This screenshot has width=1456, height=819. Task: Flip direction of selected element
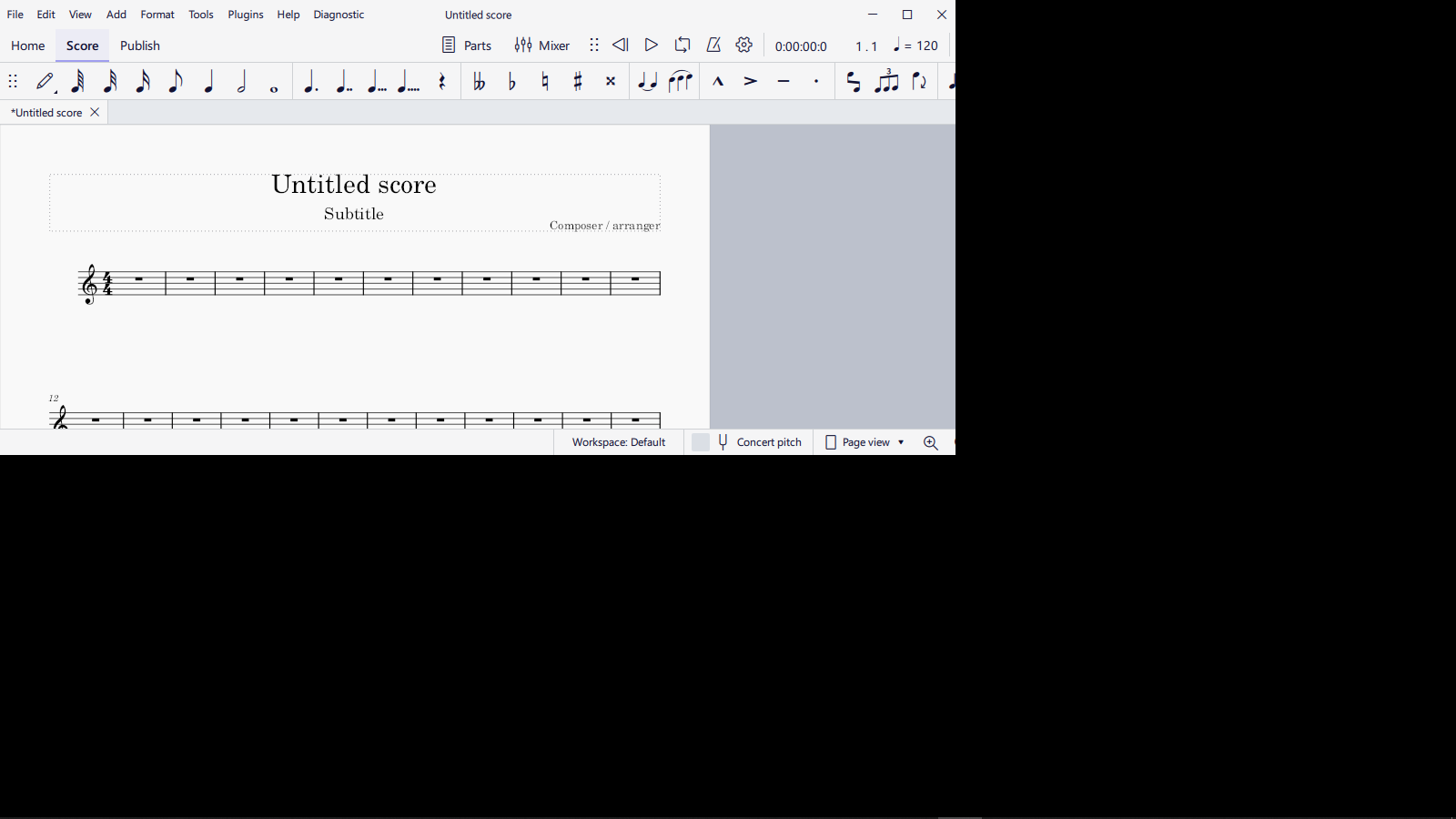[x=920, y=82]
